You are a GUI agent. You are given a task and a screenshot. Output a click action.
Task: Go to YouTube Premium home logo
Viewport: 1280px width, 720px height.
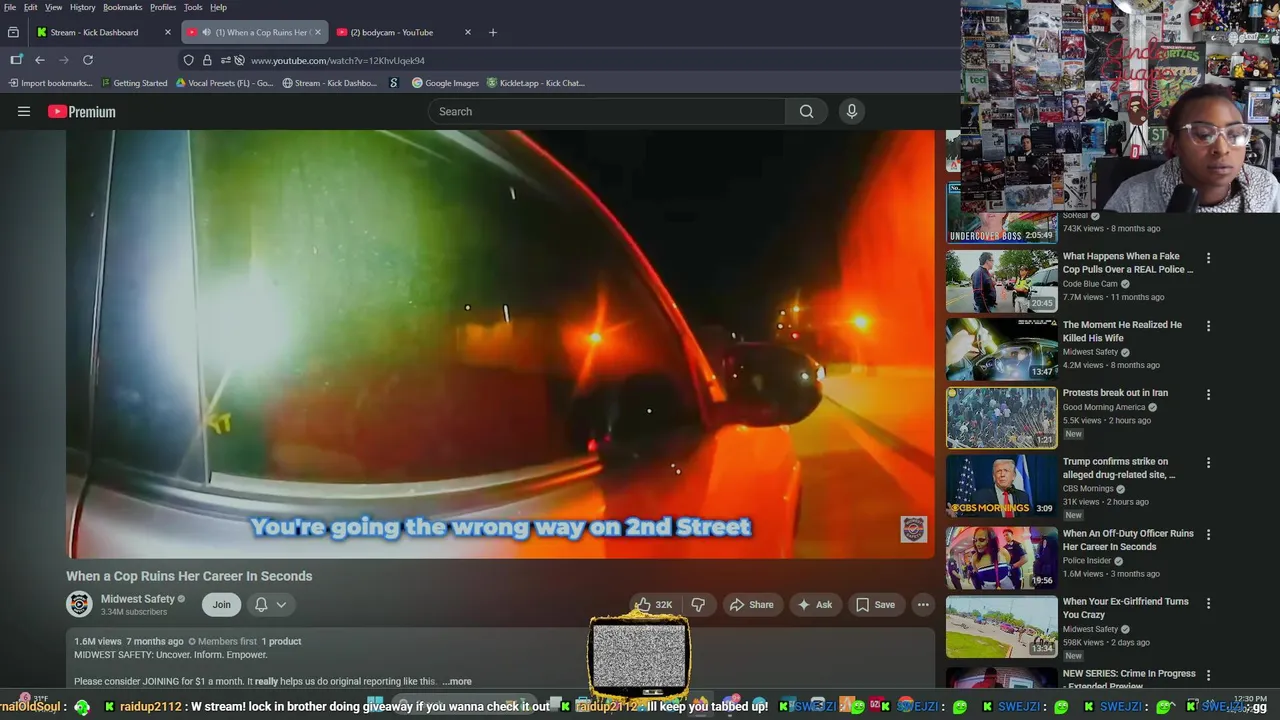click(x=82, y=112)
